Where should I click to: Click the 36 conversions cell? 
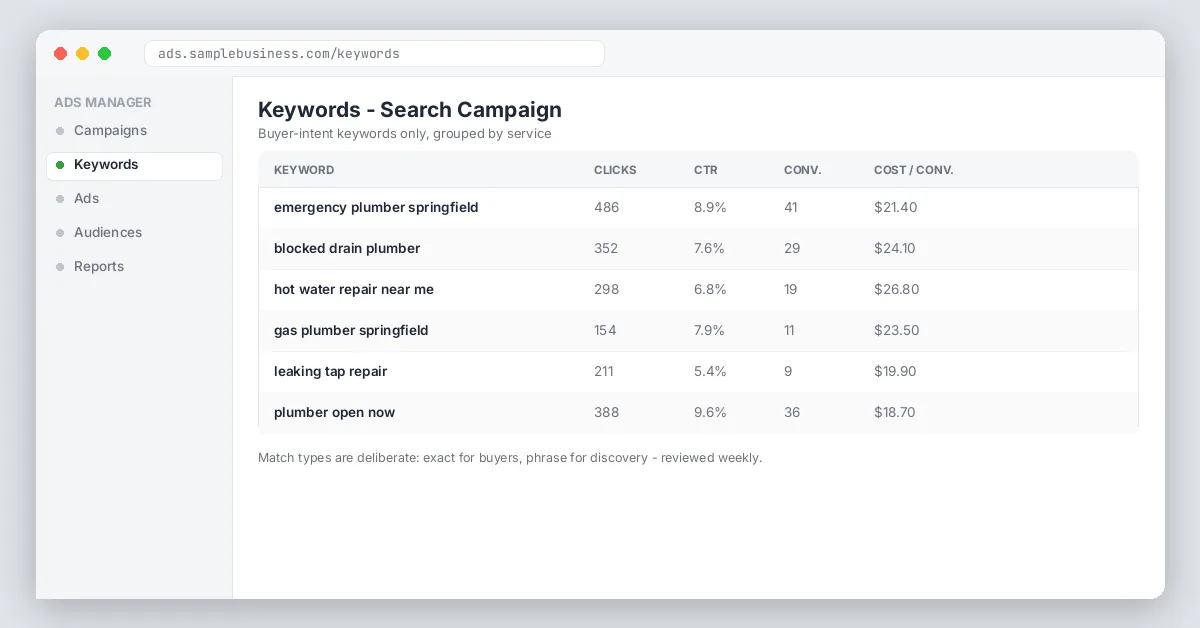tap(792, 413)
